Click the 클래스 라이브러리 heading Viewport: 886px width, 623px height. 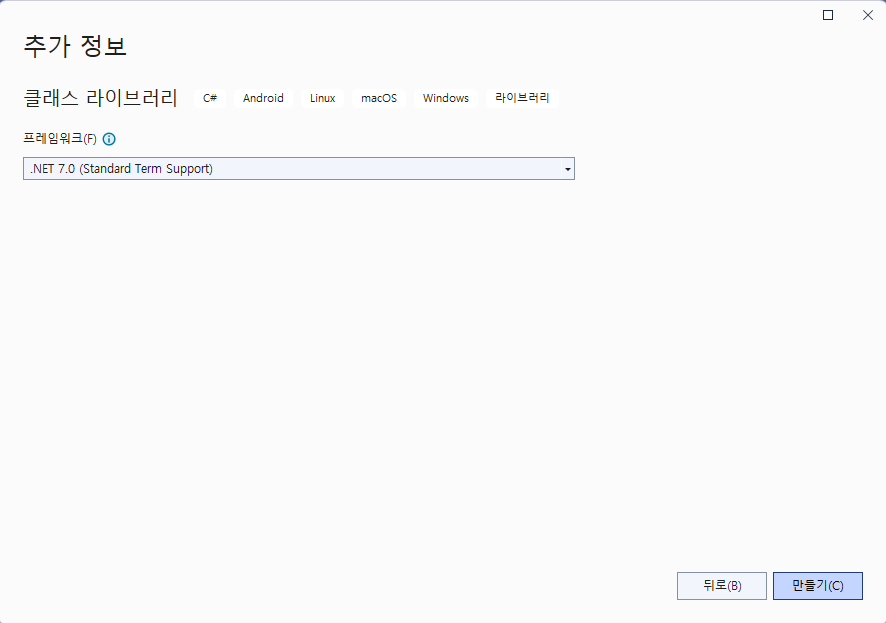coord(100,97)
